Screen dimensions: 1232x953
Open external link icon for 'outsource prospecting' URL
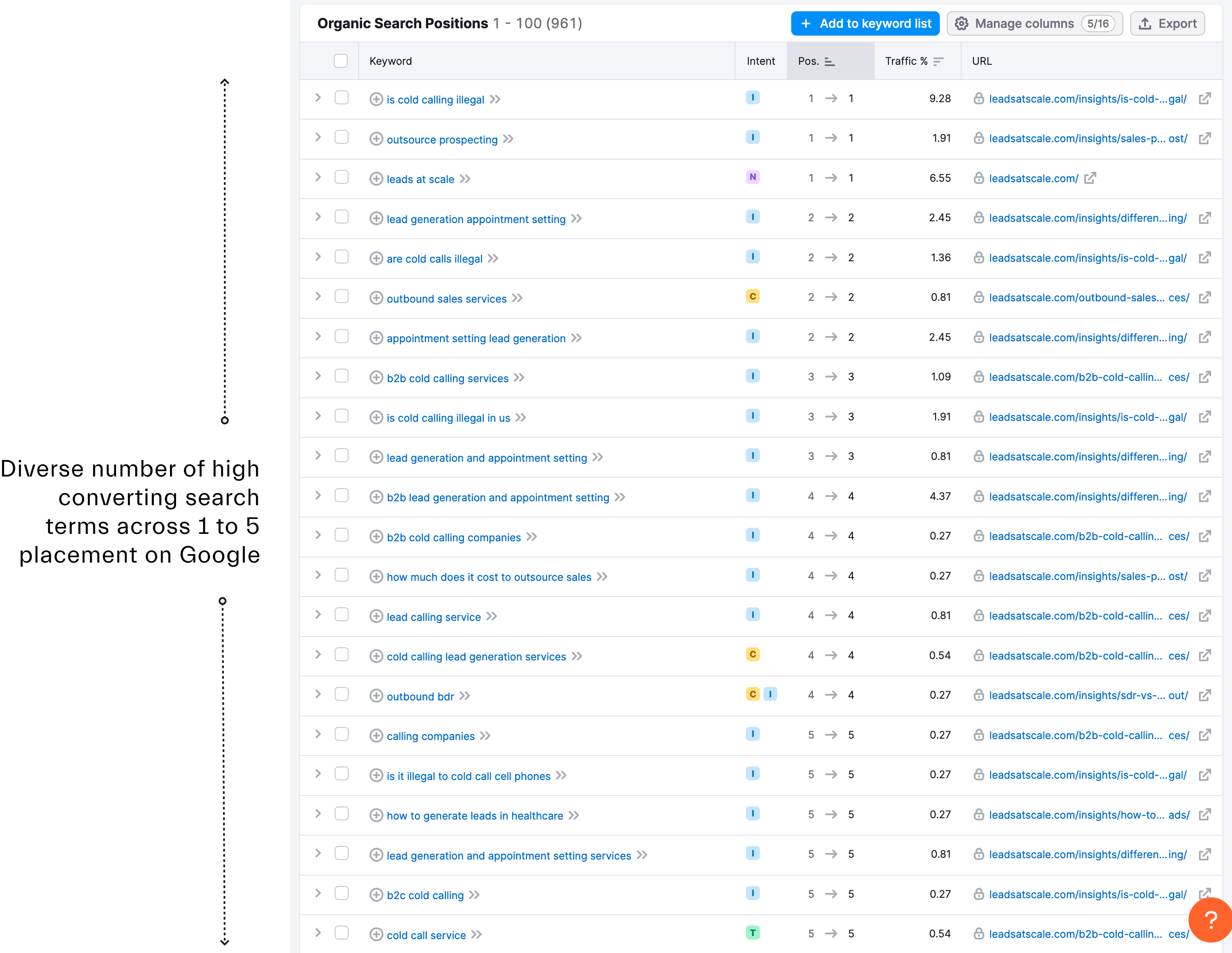[1204, 138]
